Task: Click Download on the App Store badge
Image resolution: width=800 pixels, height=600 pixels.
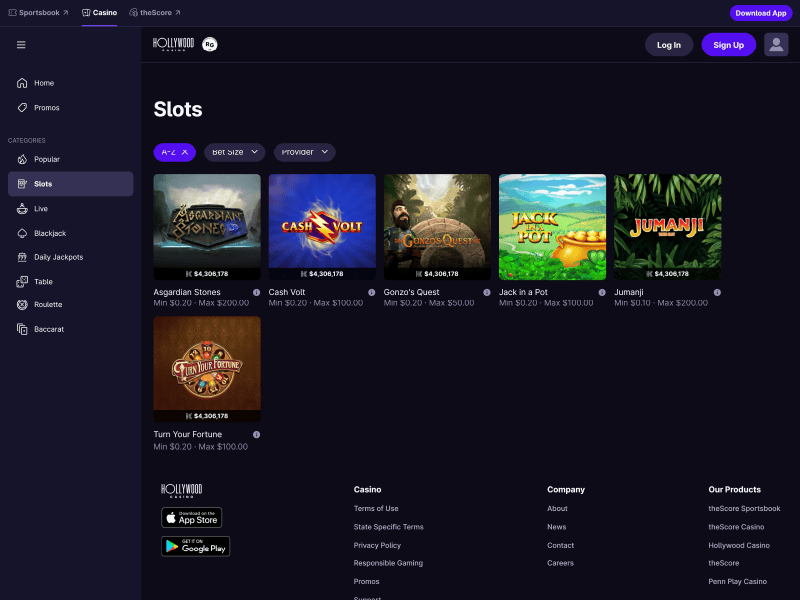Action: [x=192, y=517]
